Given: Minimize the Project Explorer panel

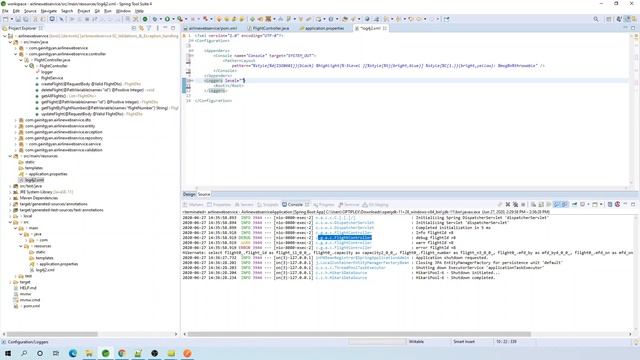Looking at the screenshot, I should [165, 28].
